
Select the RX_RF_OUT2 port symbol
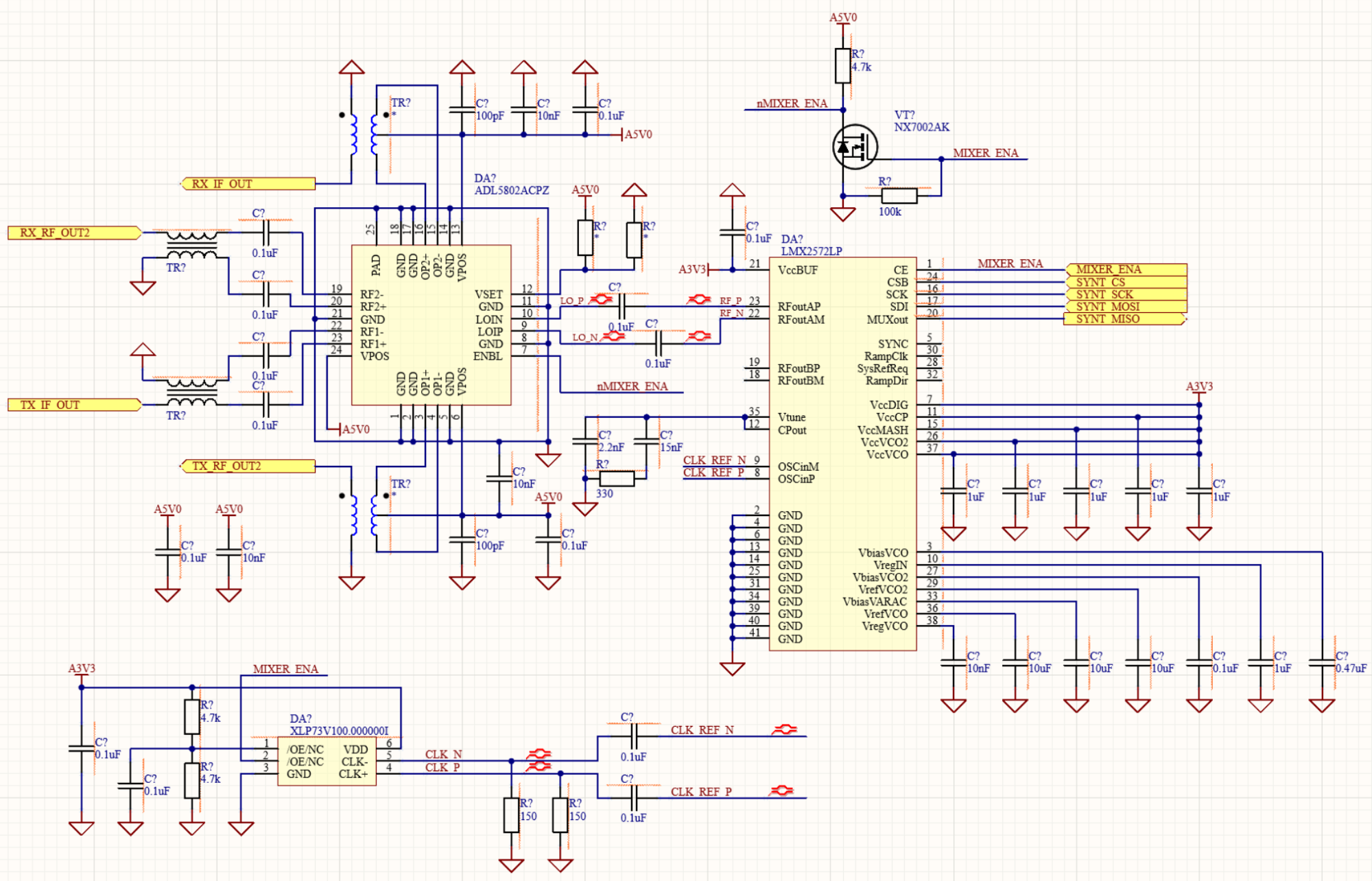(x=73, y=233)
